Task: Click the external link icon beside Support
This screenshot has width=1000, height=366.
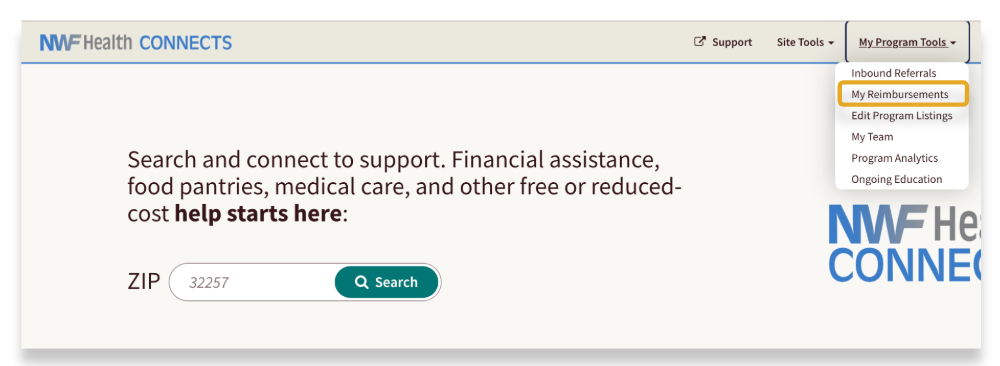Action: pyautogui.click(x=700, y=42)
